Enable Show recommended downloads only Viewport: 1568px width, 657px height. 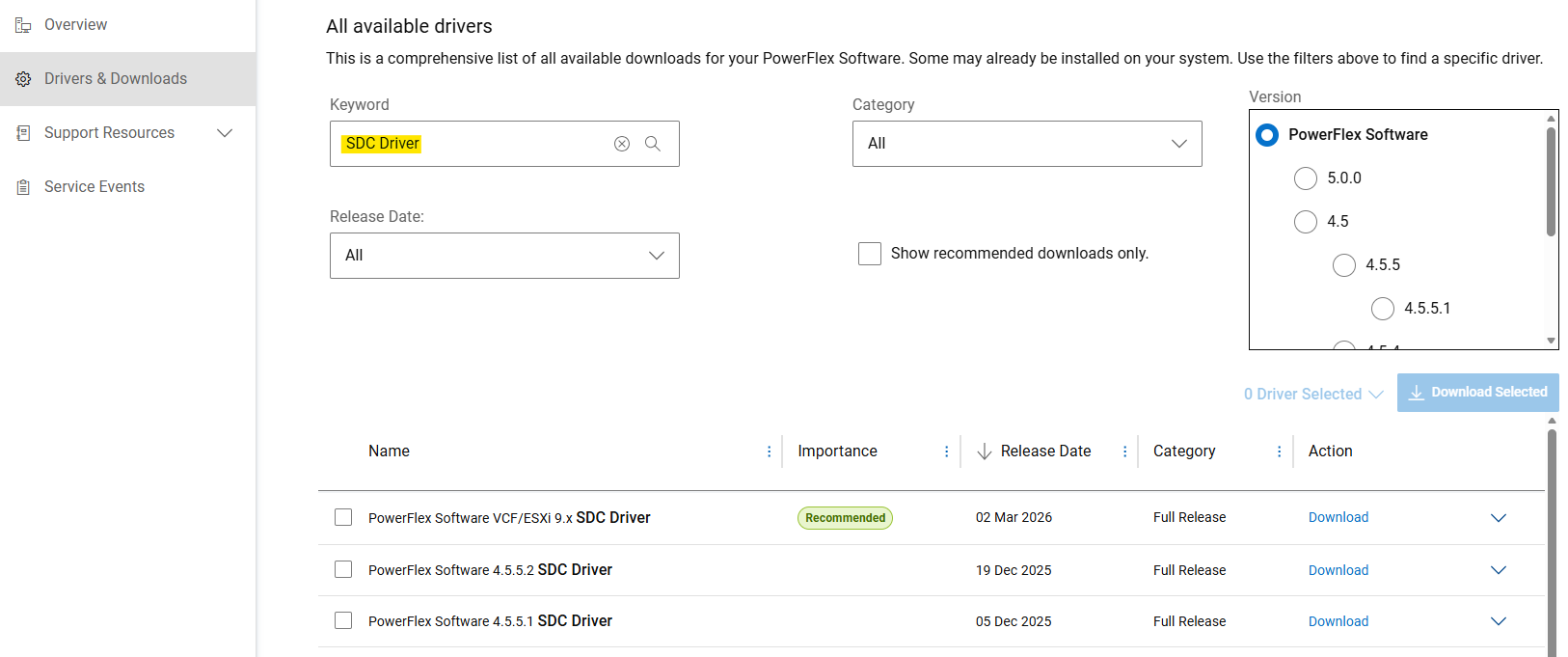click(870, 254)
